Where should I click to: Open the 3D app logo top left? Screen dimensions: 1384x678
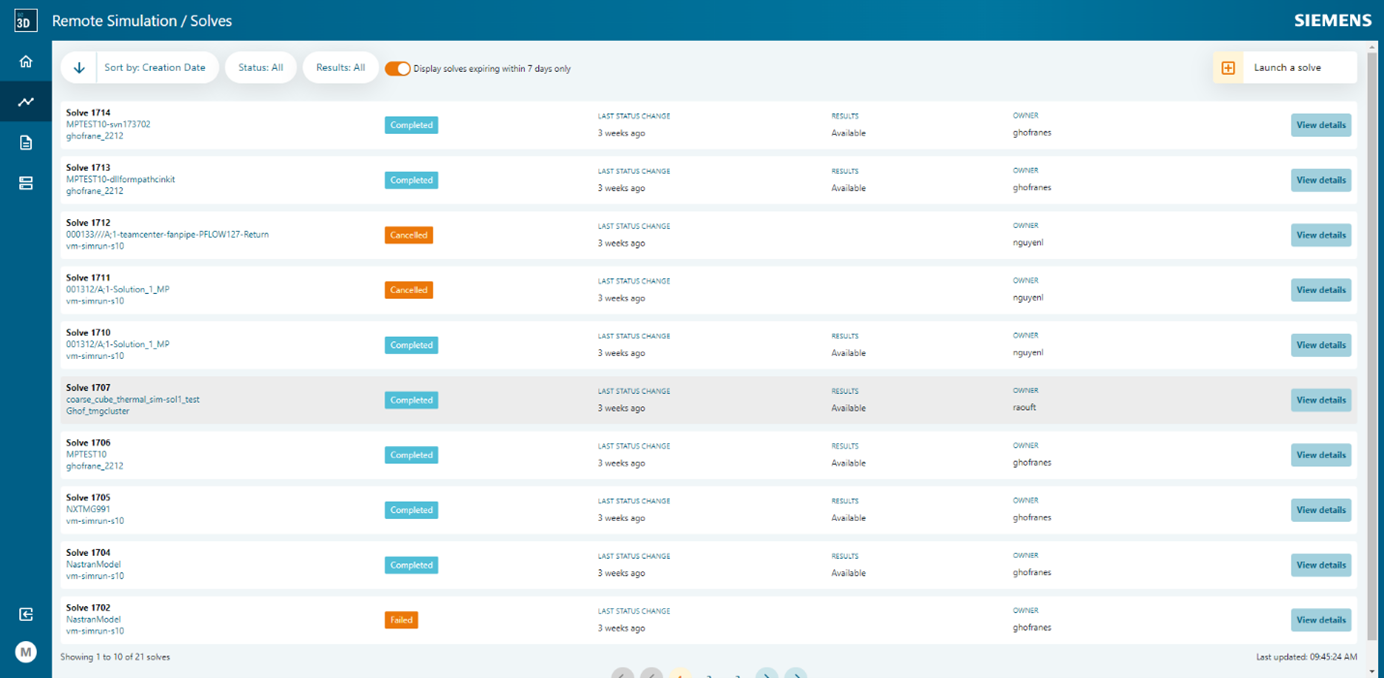coord(26,20)
